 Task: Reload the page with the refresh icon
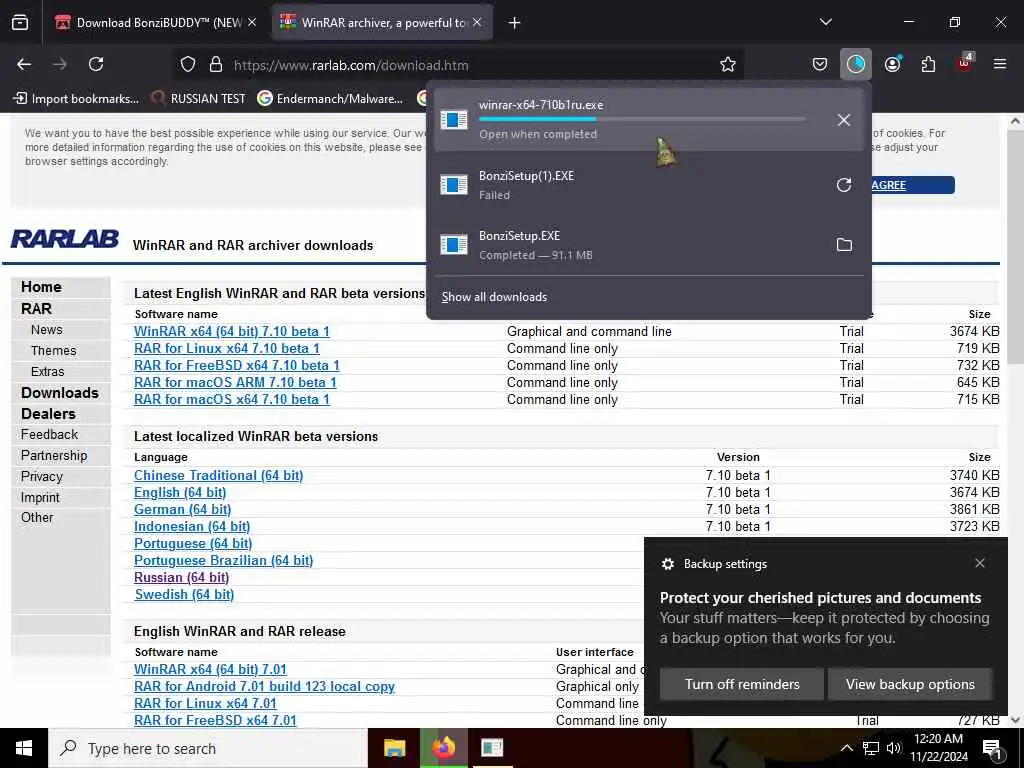click(x=96, y=64)
